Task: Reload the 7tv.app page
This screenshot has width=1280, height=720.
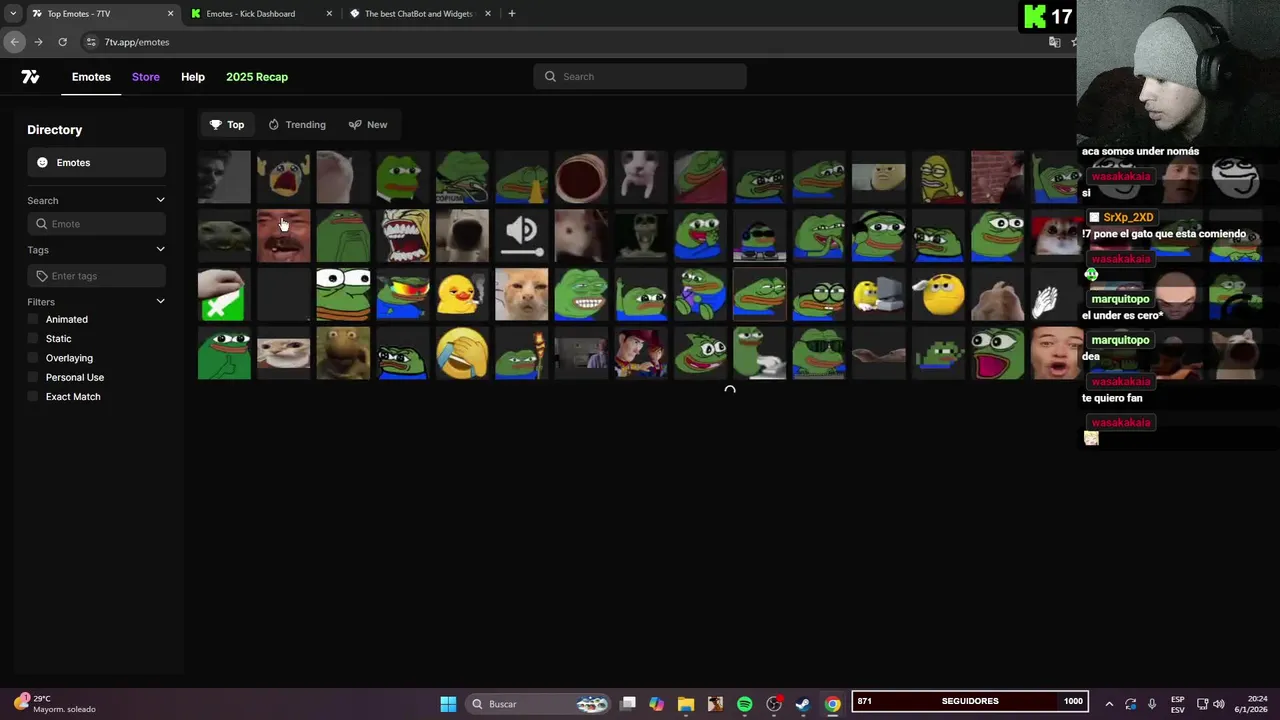Action: pyautogui.click(x=62, y=42)
